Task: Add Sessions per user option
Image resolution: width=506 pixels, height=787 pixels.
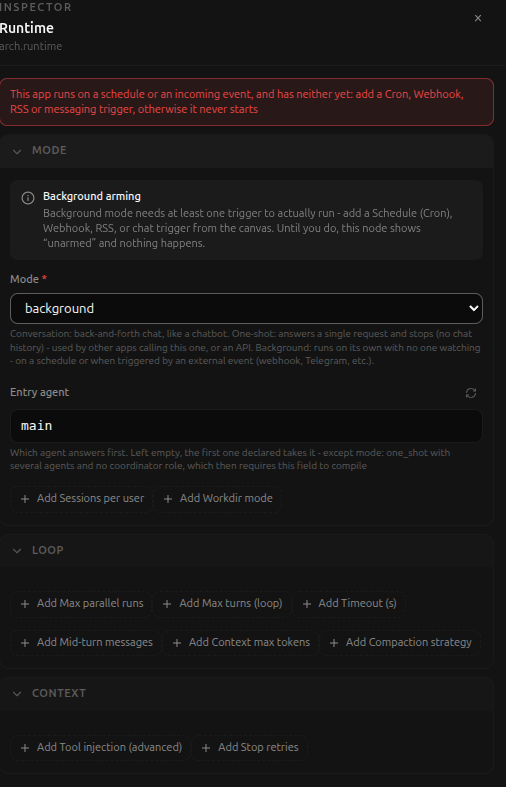Action: [x=82, y=498]
